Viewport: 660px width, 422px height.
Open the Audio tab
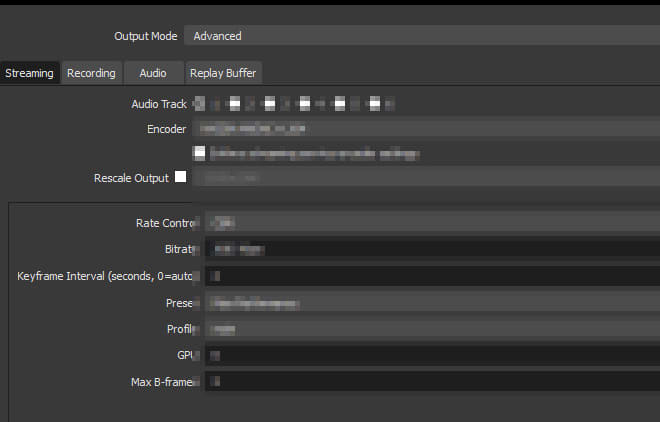153,73
